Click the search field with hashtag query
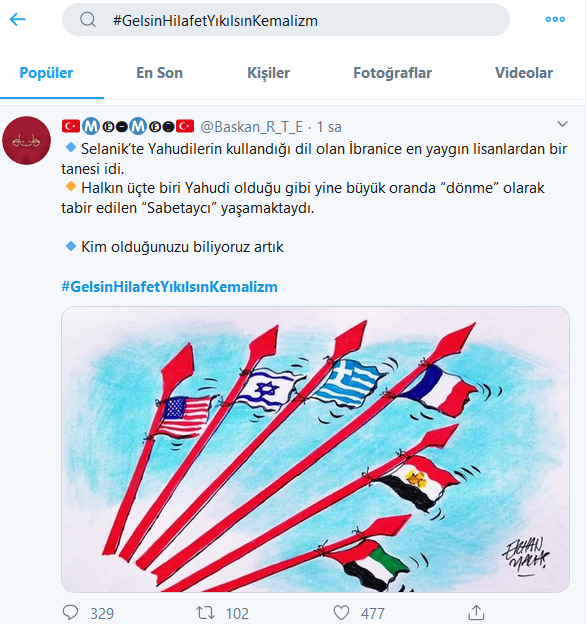The height and width of the screenshot is (624, 586). 286,20
